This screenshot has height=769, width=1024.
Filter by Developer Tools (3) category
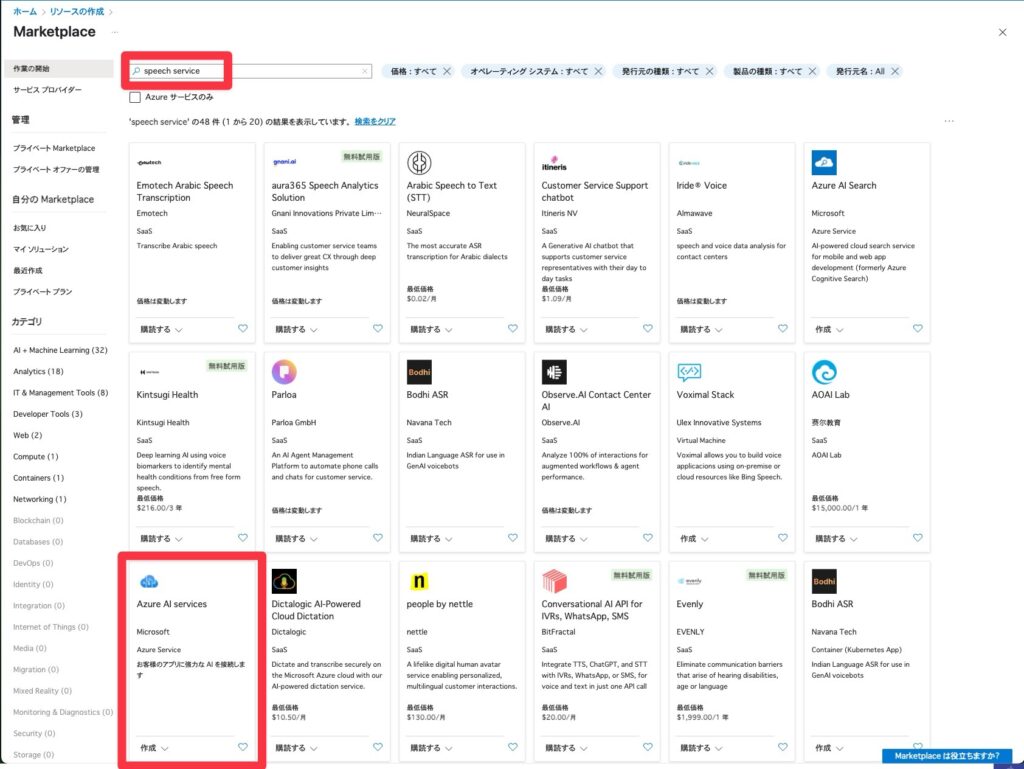click(48, 414)
